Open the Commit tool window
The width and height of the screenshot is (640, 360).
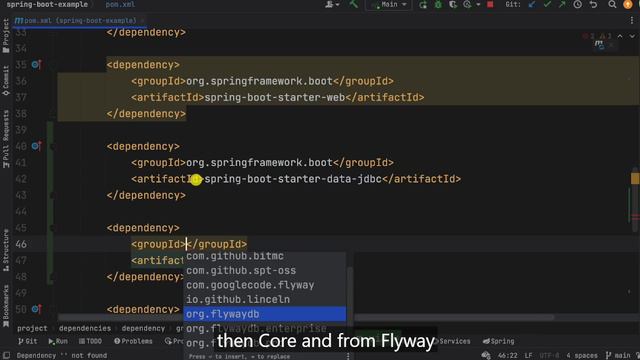pyautogui.click(x=6, y=81)
